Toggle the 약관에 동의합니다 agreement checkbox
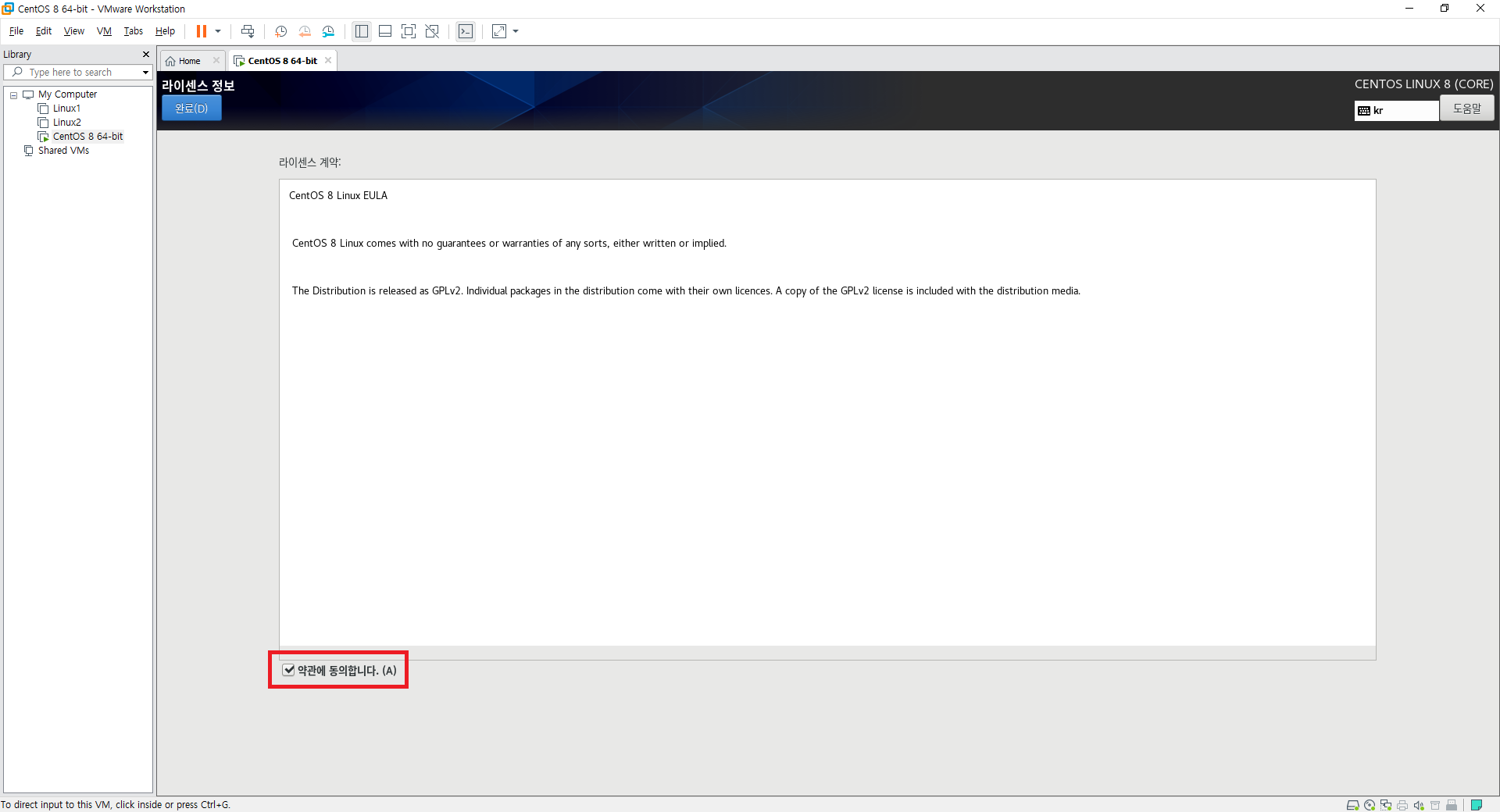Image resolution: width=1500 pixels, height=812 pixels. pos(288,670)
